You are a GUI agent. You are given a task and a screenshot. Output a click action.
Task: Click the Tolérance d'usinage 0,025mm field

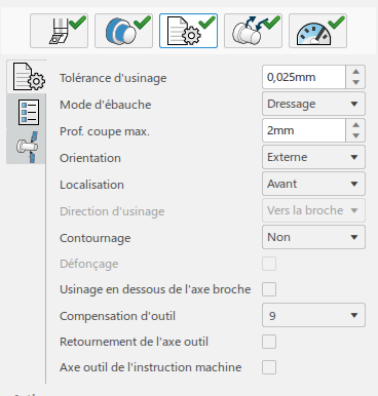point(304,77)
